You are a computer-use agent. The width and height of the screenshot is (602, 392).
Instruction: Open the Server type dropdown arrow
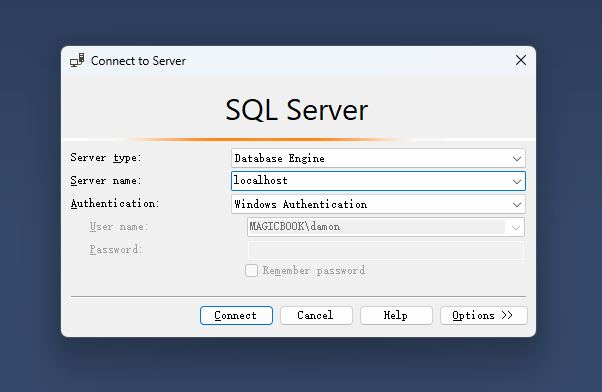click(x=517, y=158)
